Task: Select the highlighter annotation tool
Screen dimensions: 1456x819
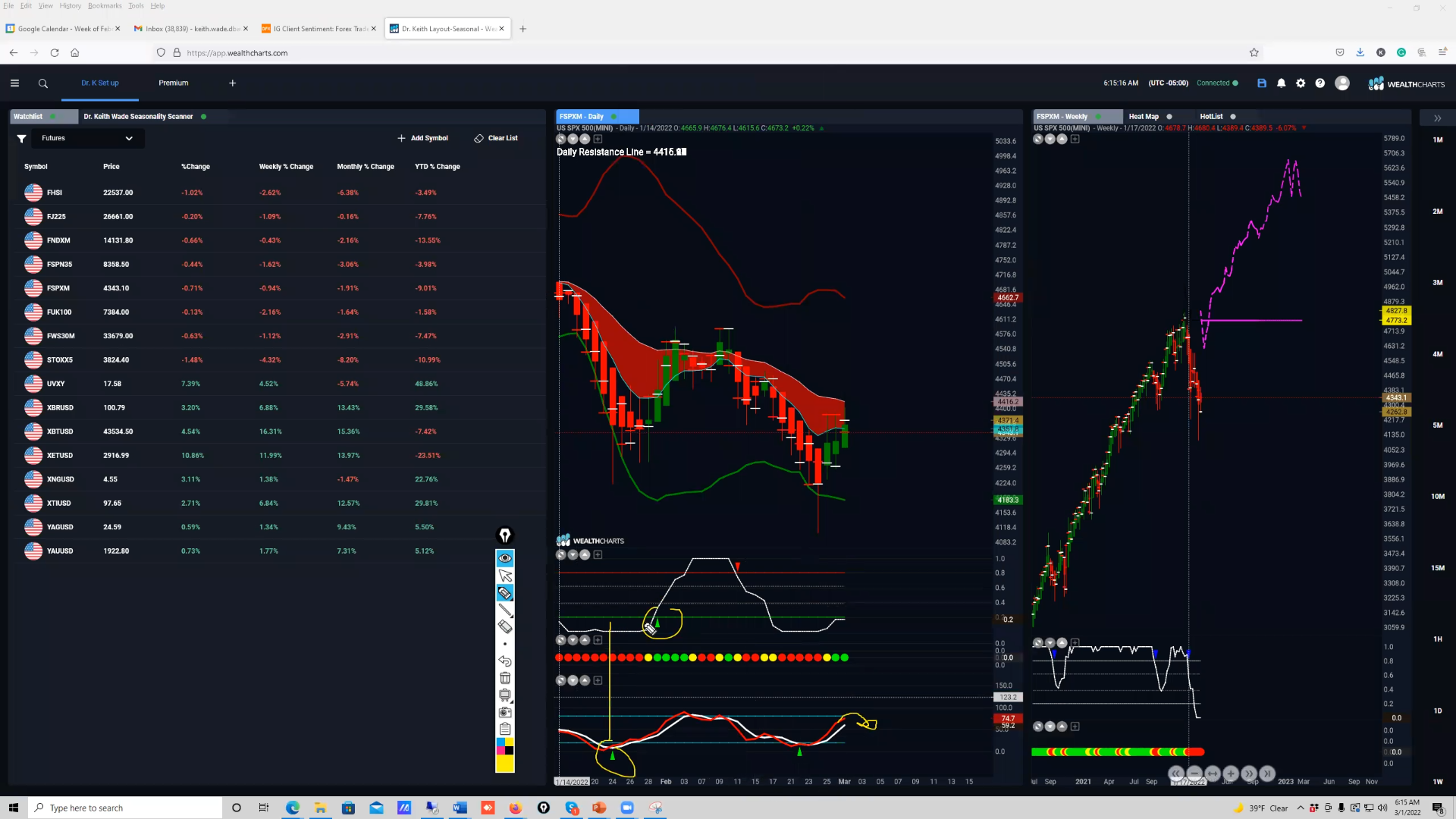Action: coord(505,593)
